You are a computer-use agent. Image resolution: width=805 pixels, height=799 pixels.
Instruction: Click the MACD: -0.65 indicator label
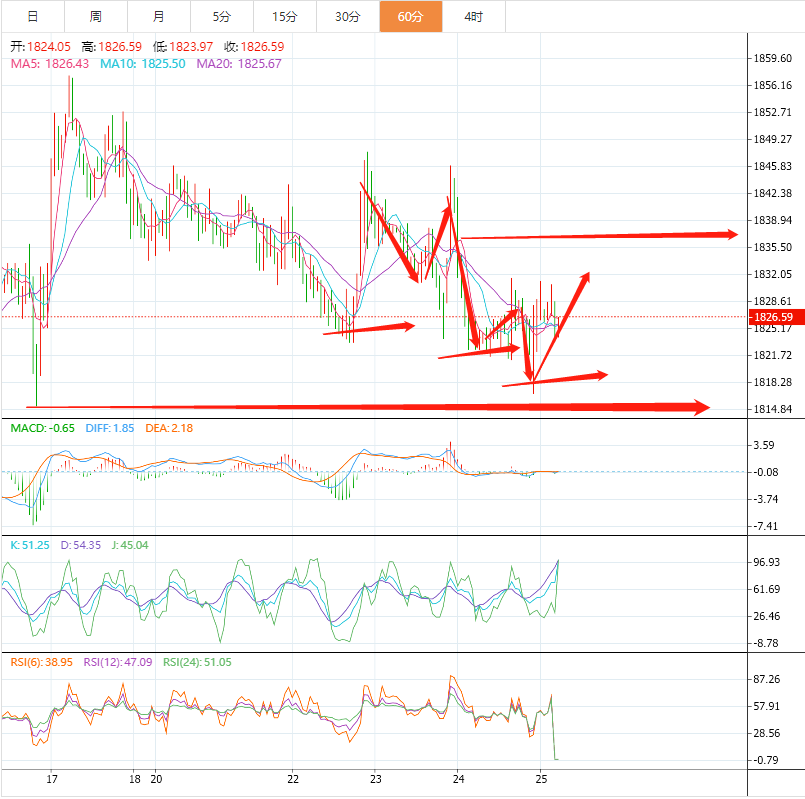[x=43, y=428]
